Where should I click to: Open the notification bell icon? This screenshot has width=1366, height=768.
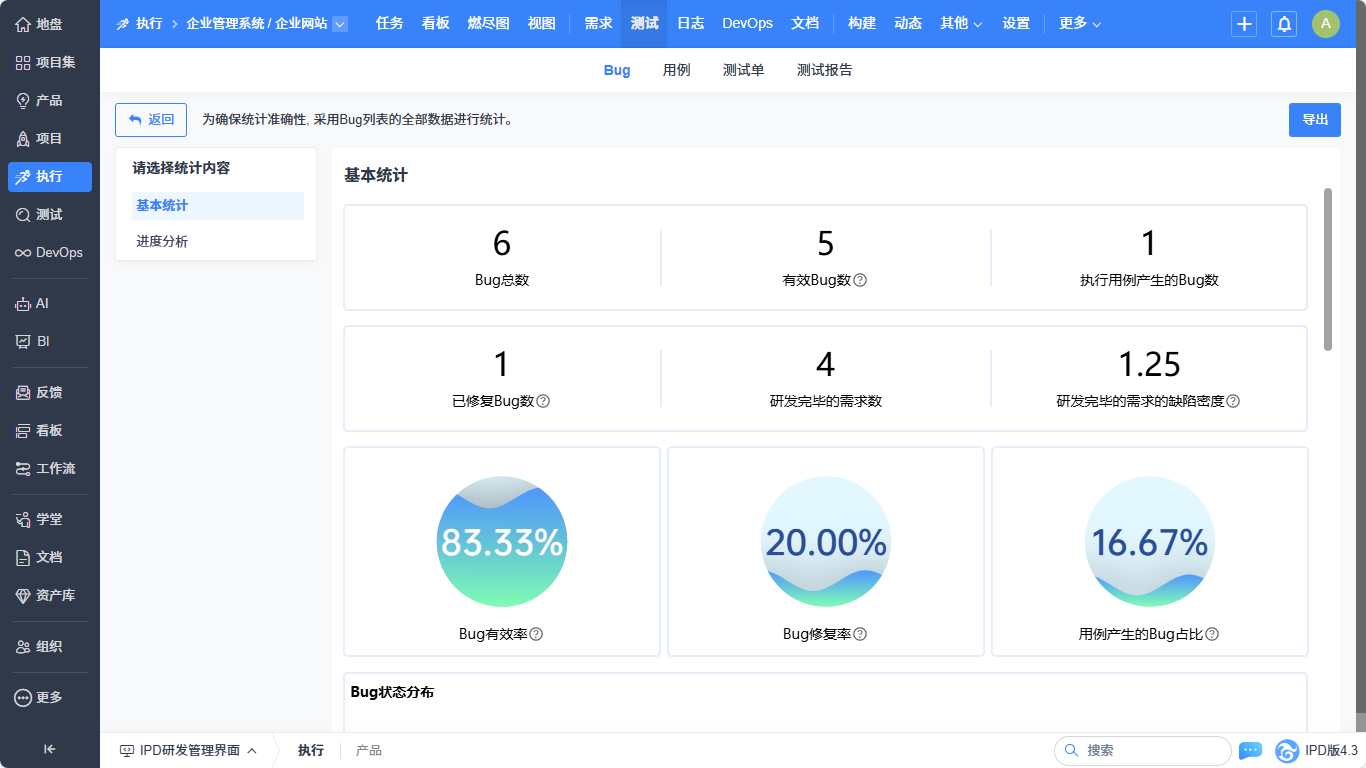click(1284, 24)
